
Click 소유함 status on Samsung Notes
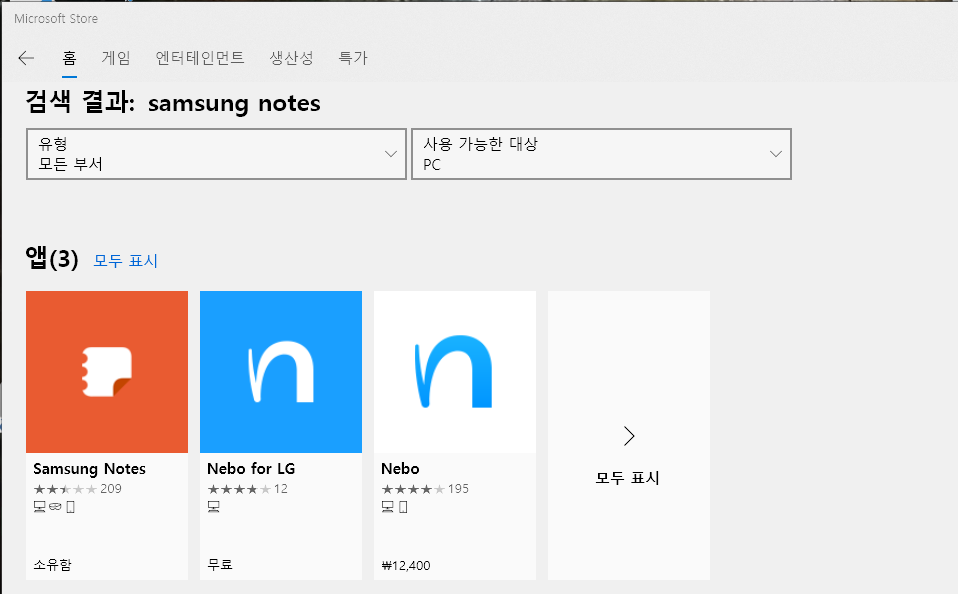tap(53, 565)
